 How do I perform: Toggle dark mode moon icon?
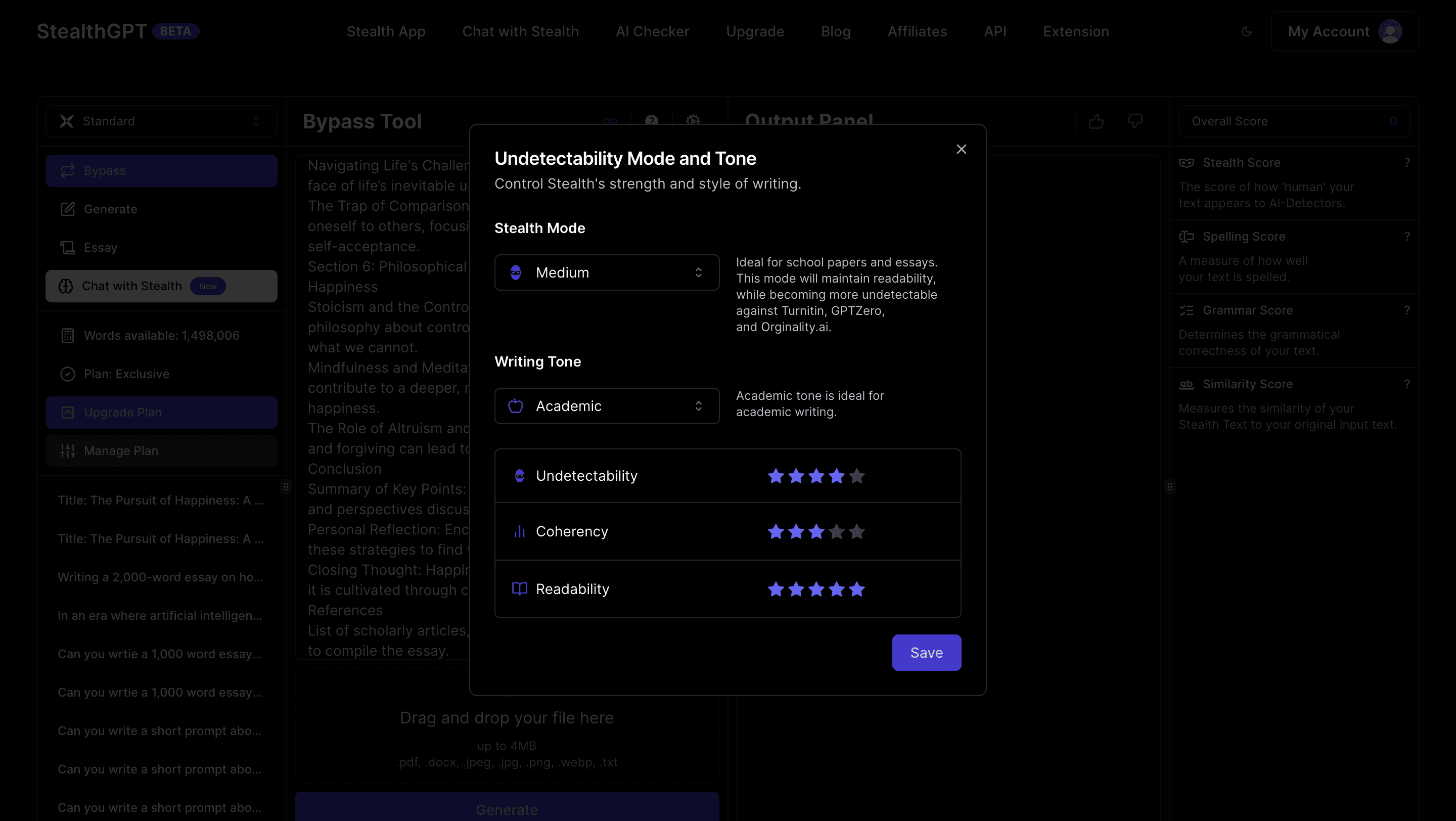[1246, 32]
